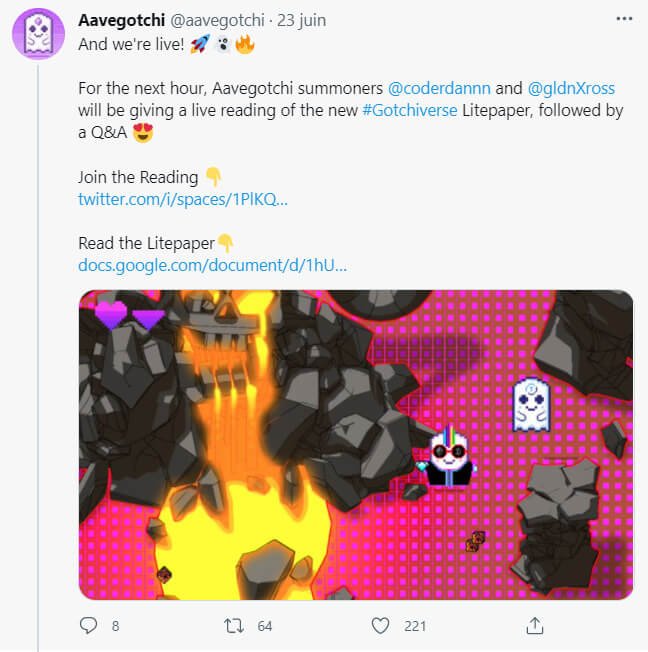Click the retweet arrows icon
This screenshot has width=648, height=652.
pos(234,625)
